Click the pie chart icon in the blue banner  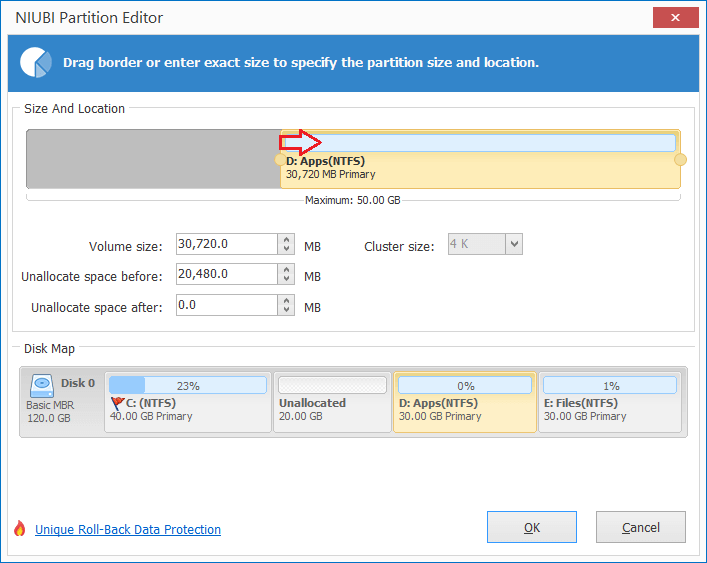(36, 62)
